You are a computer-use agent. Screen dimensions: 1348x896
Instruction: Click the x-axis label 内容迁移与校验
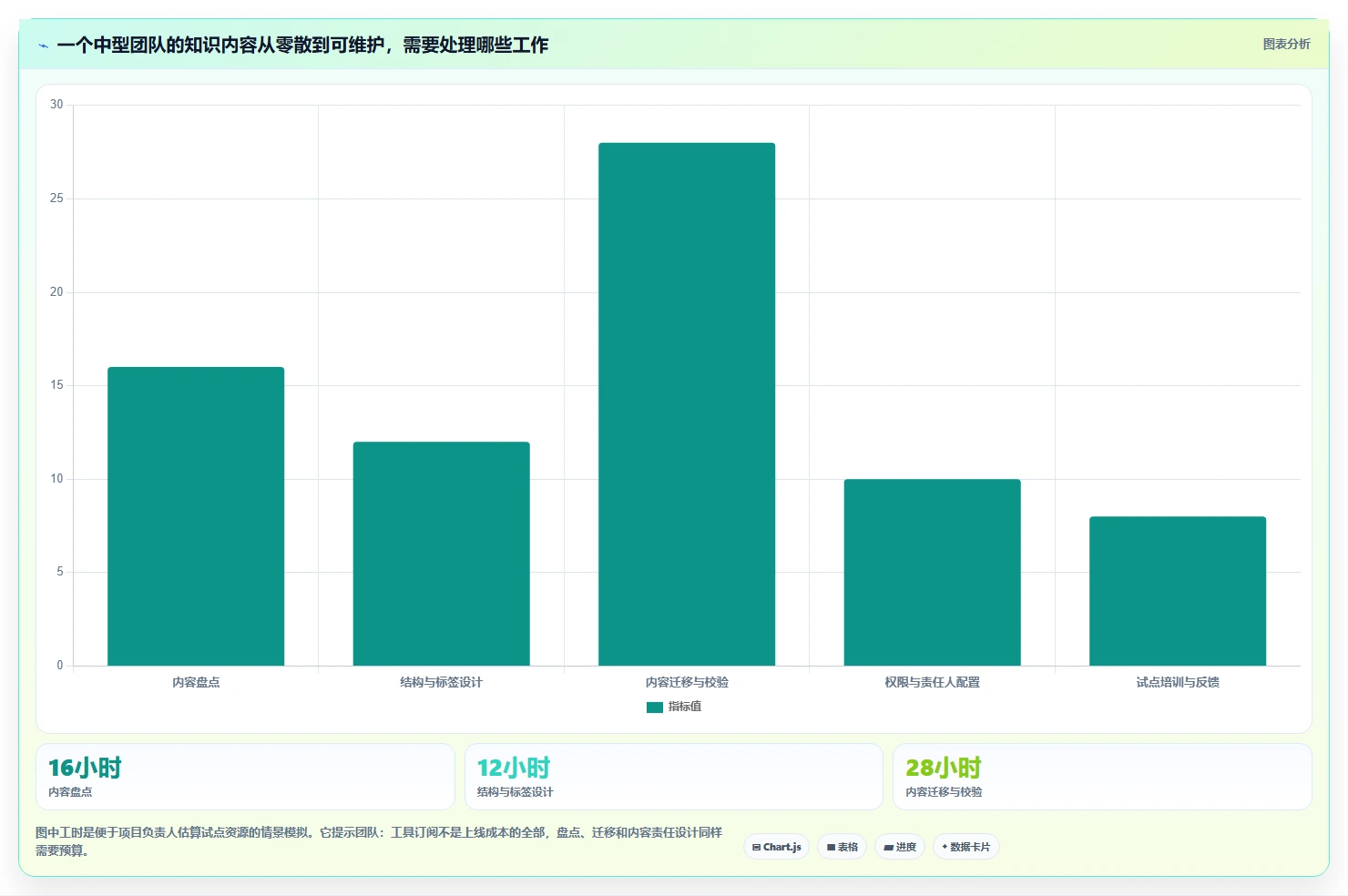coord(687,682)
